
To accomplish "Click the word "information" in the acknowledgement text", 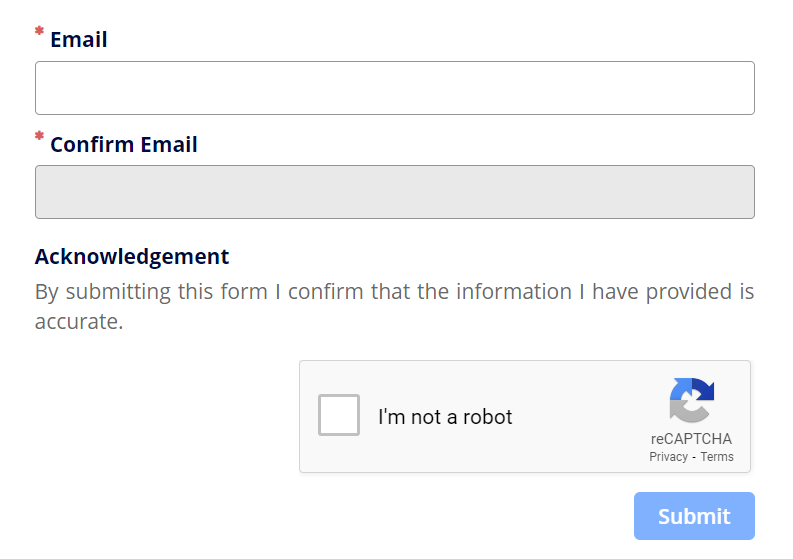I will tap(513, 292).
